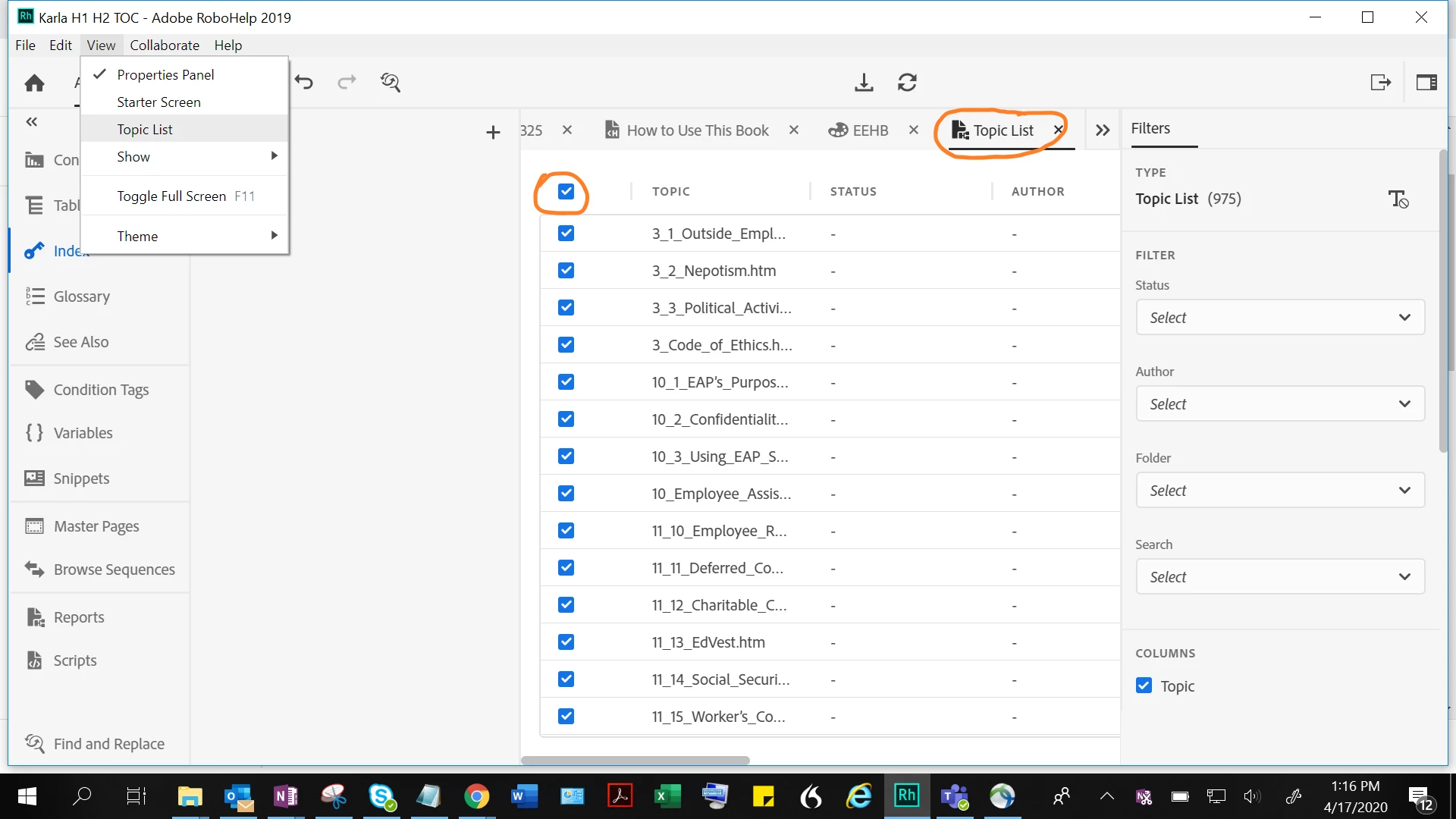Click the download/import arrow icon
Image resolution: width=1456 pixels, height=819 pixels.
(864, 82)
